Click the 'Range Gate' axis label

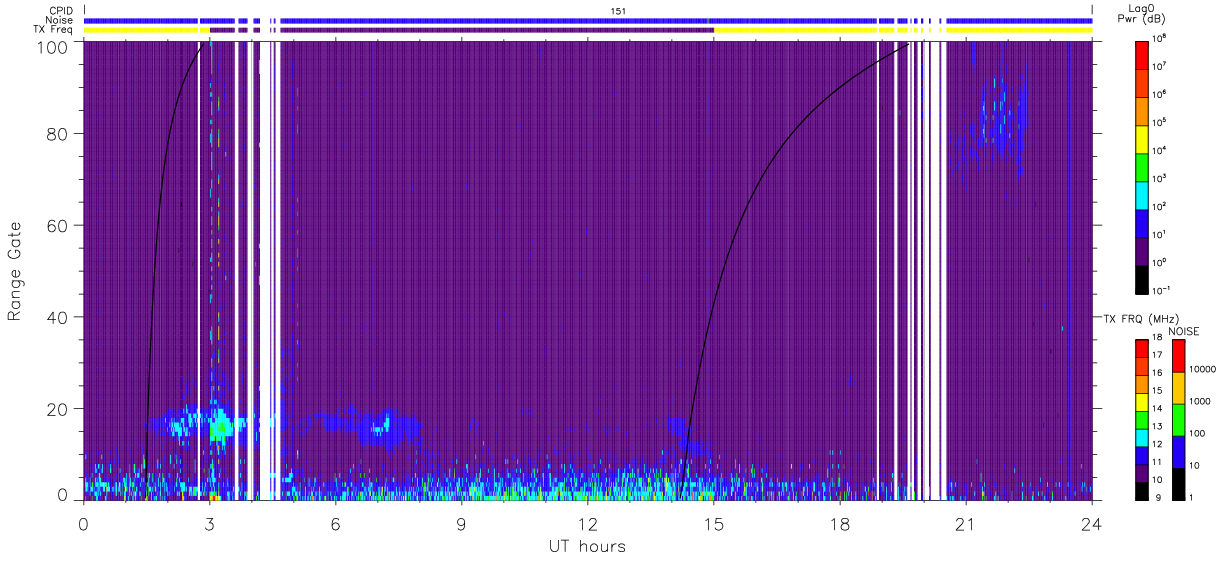click(15, 272)
